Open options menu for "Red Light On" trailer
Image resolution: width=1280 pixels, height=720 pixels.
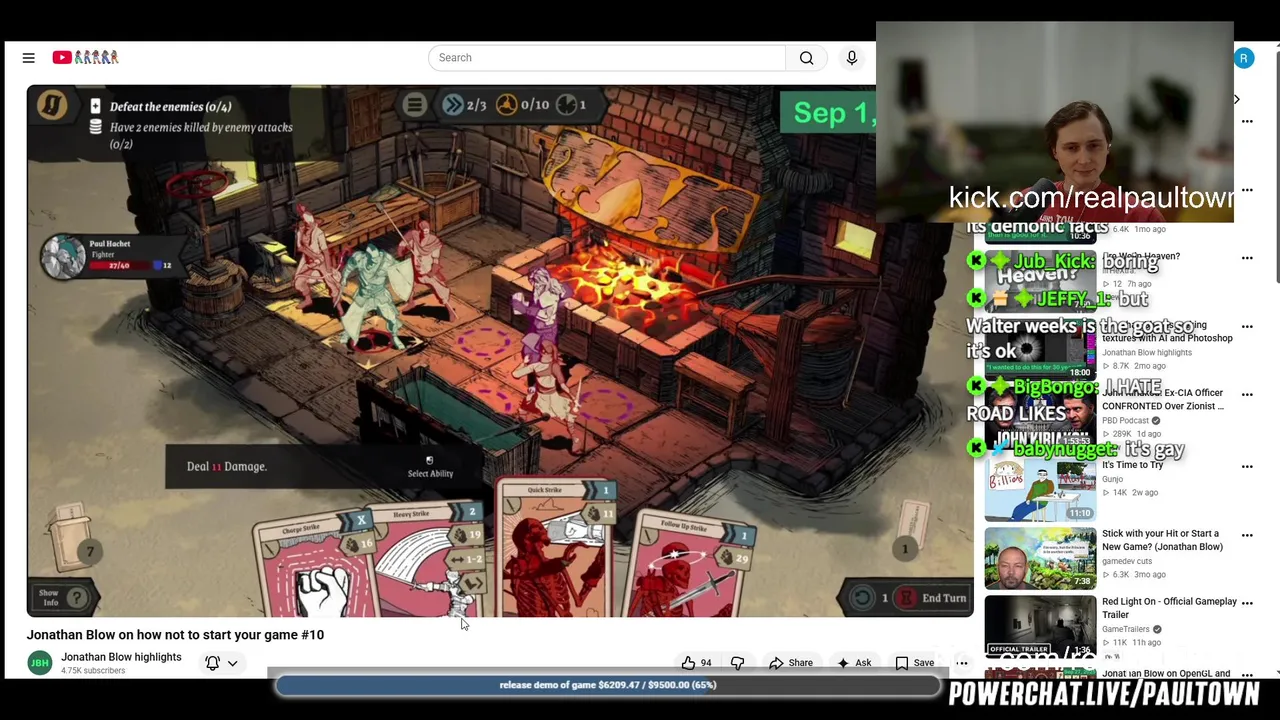pyautogui.click(x=1247, y=603)
